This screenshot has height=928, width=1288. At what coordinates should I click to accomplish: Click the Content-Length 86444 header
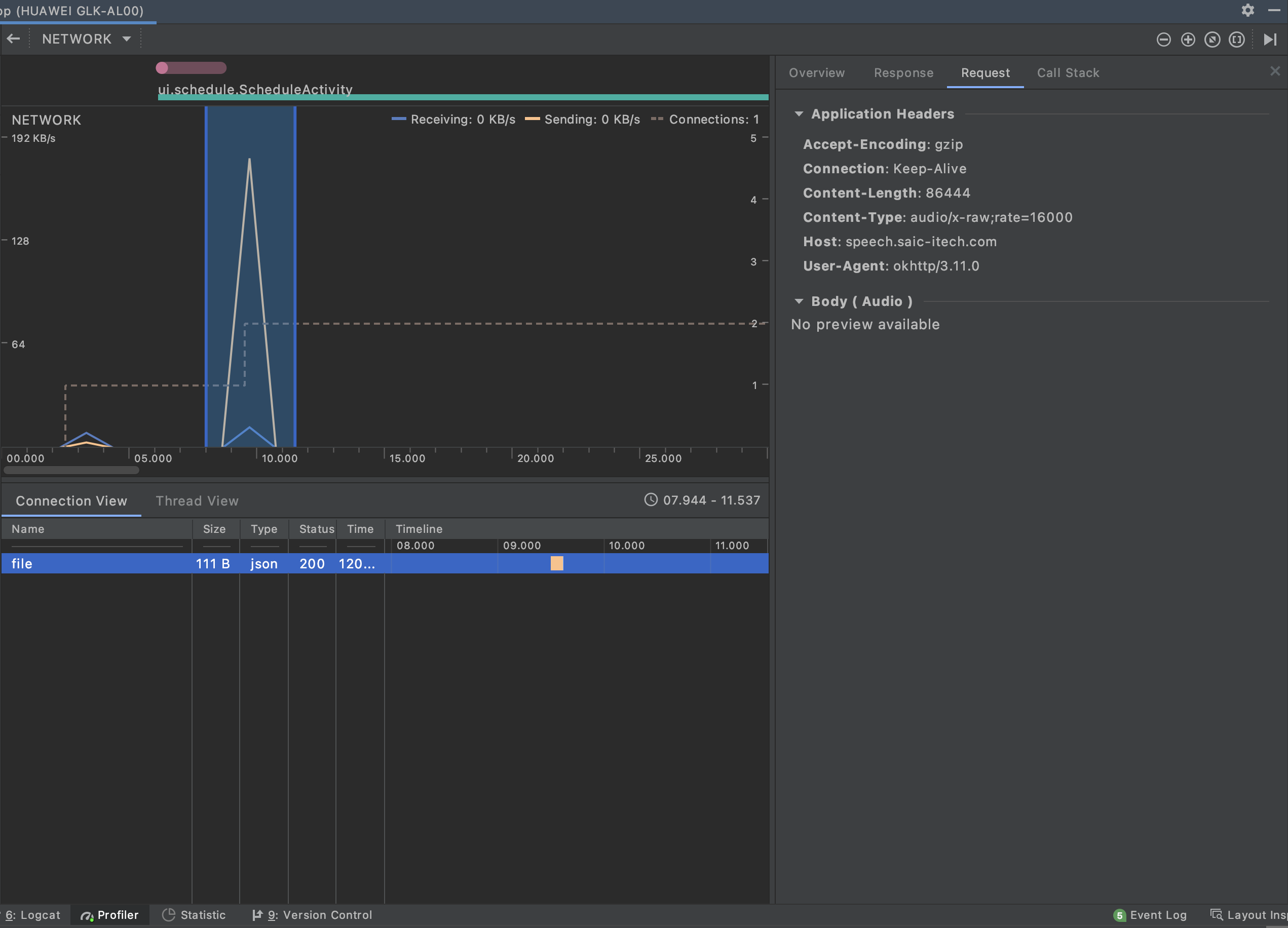click(x=887, y=192)
